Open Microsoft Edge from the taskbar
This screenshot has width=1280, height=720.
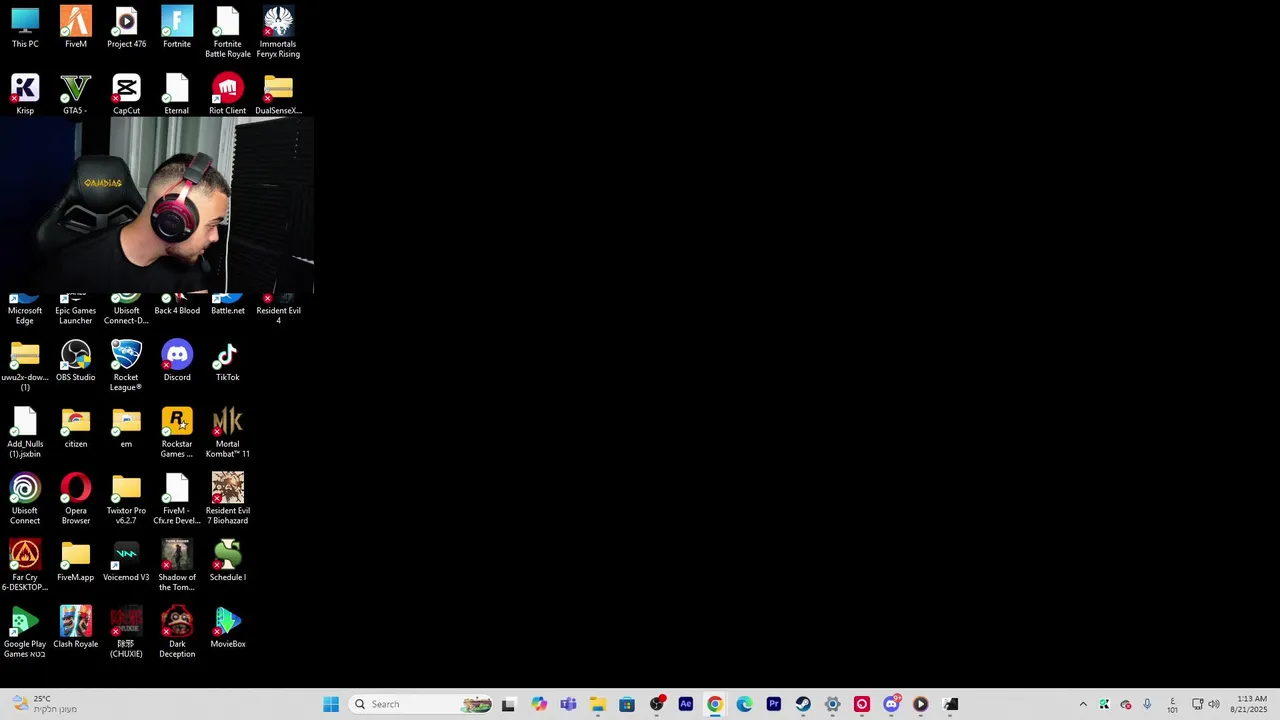point(744,704)
